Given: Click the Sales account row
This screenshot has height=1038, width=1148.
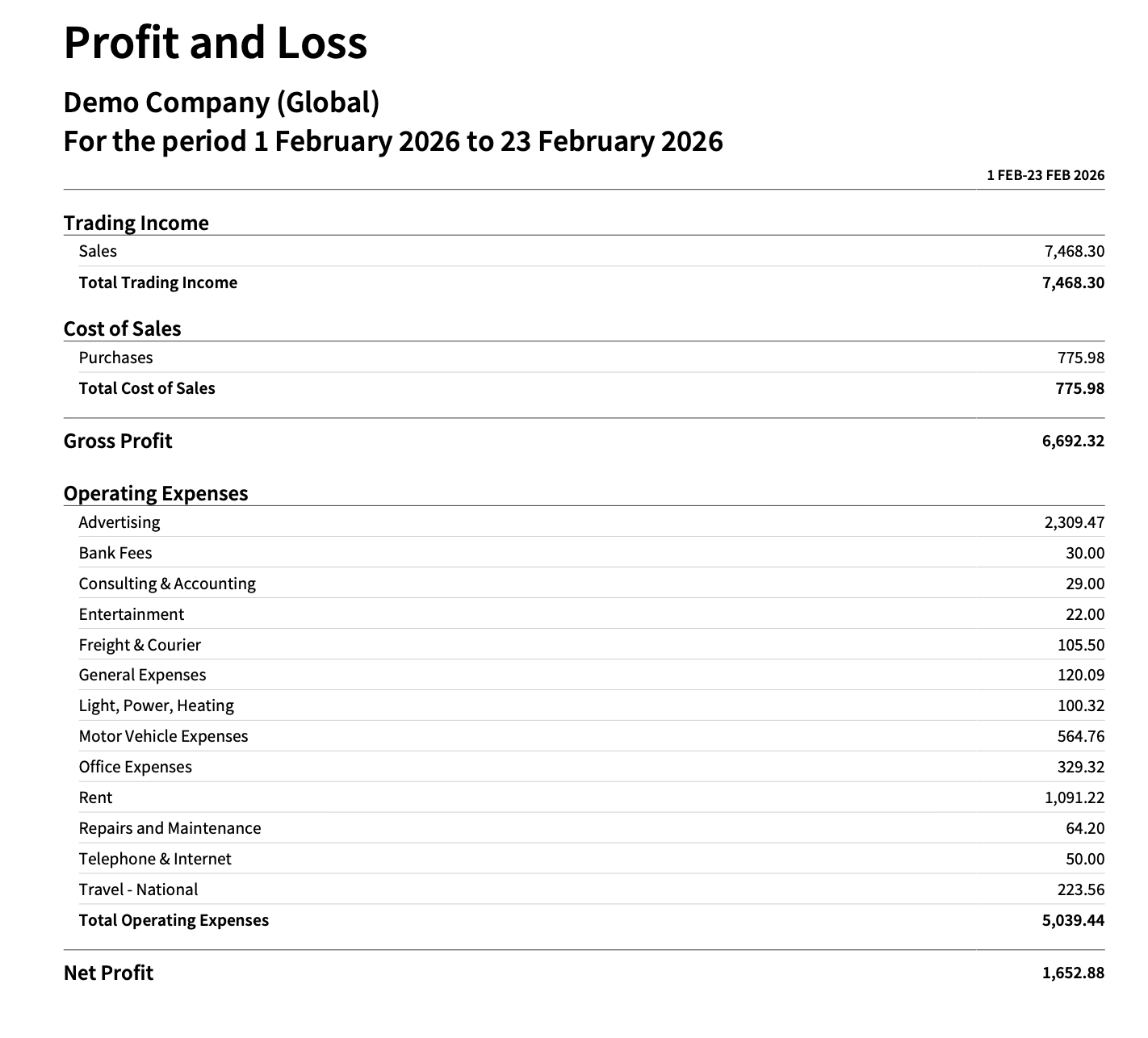Looking at the screenshot, I should (584, 251).
